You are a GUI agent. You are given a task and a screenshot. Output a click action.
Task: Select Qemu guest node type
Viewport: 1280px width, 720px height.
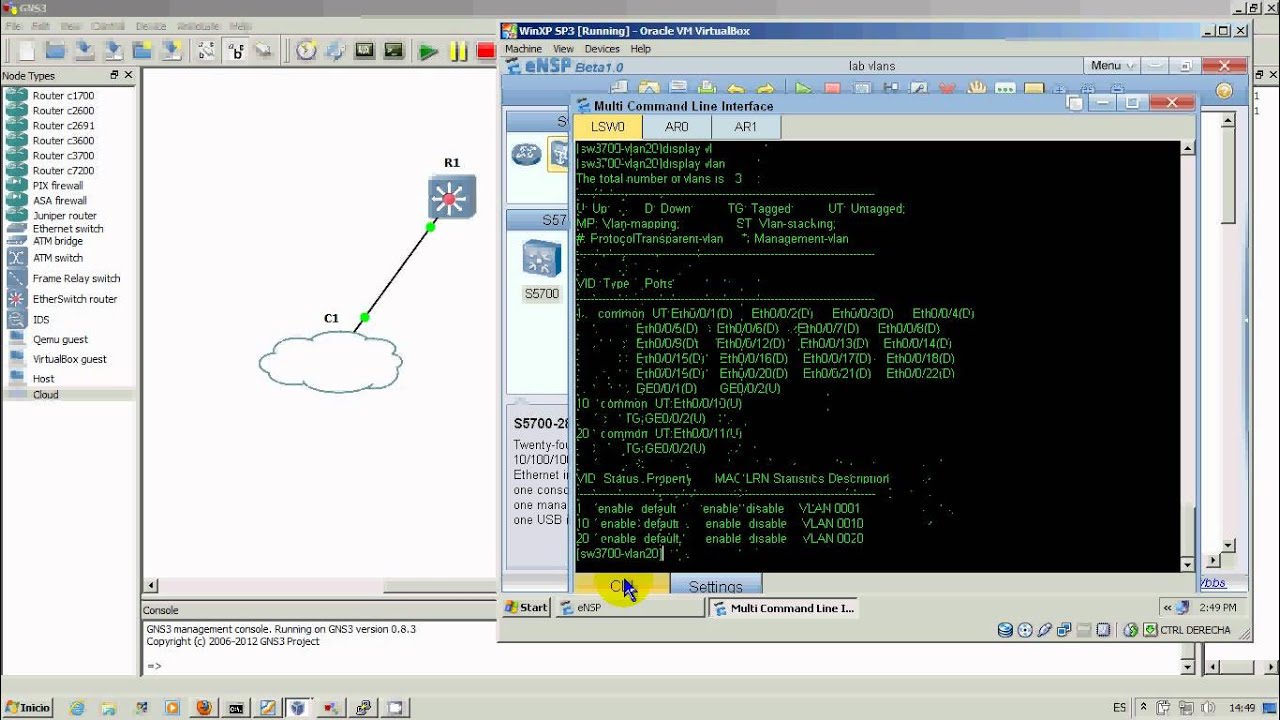[x=60, y=340]
